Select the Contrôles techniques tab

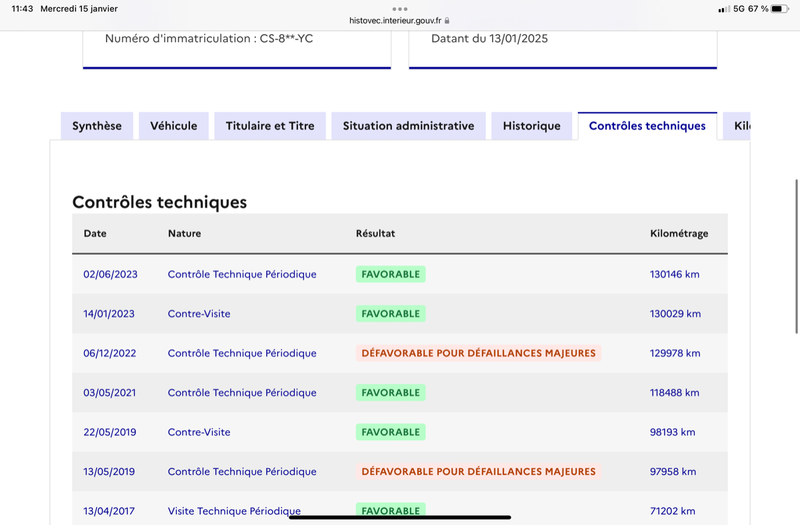click(647, 126)
